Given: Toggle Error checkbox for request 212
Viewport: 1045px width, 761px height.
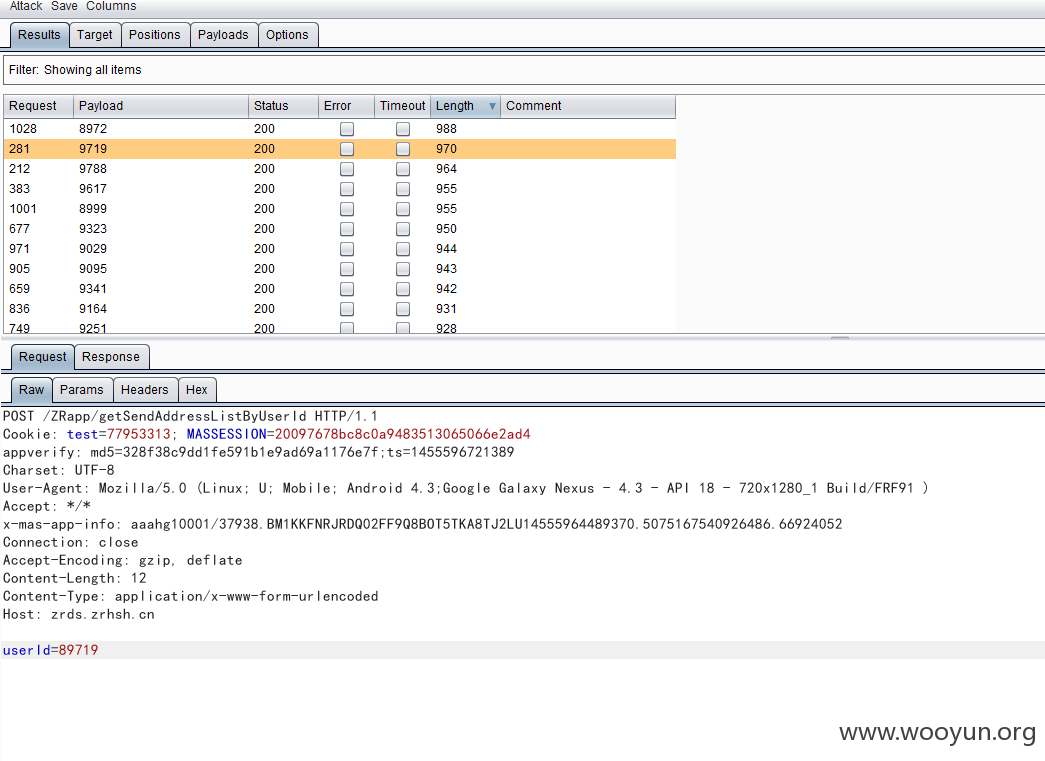Looking at the screenshot, I should 347,169.
